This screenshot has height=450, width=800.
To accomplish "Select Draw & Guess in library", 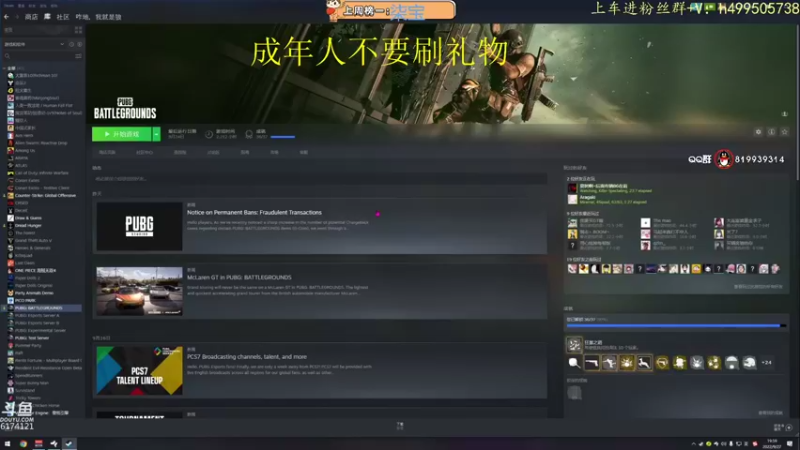I will coord(28,218).
